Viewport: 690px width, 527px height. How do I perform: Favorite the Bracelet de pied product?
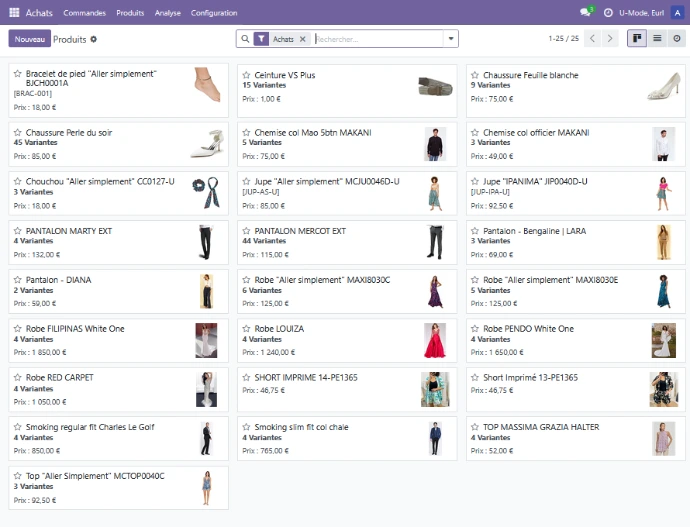(x=18, y=73)
